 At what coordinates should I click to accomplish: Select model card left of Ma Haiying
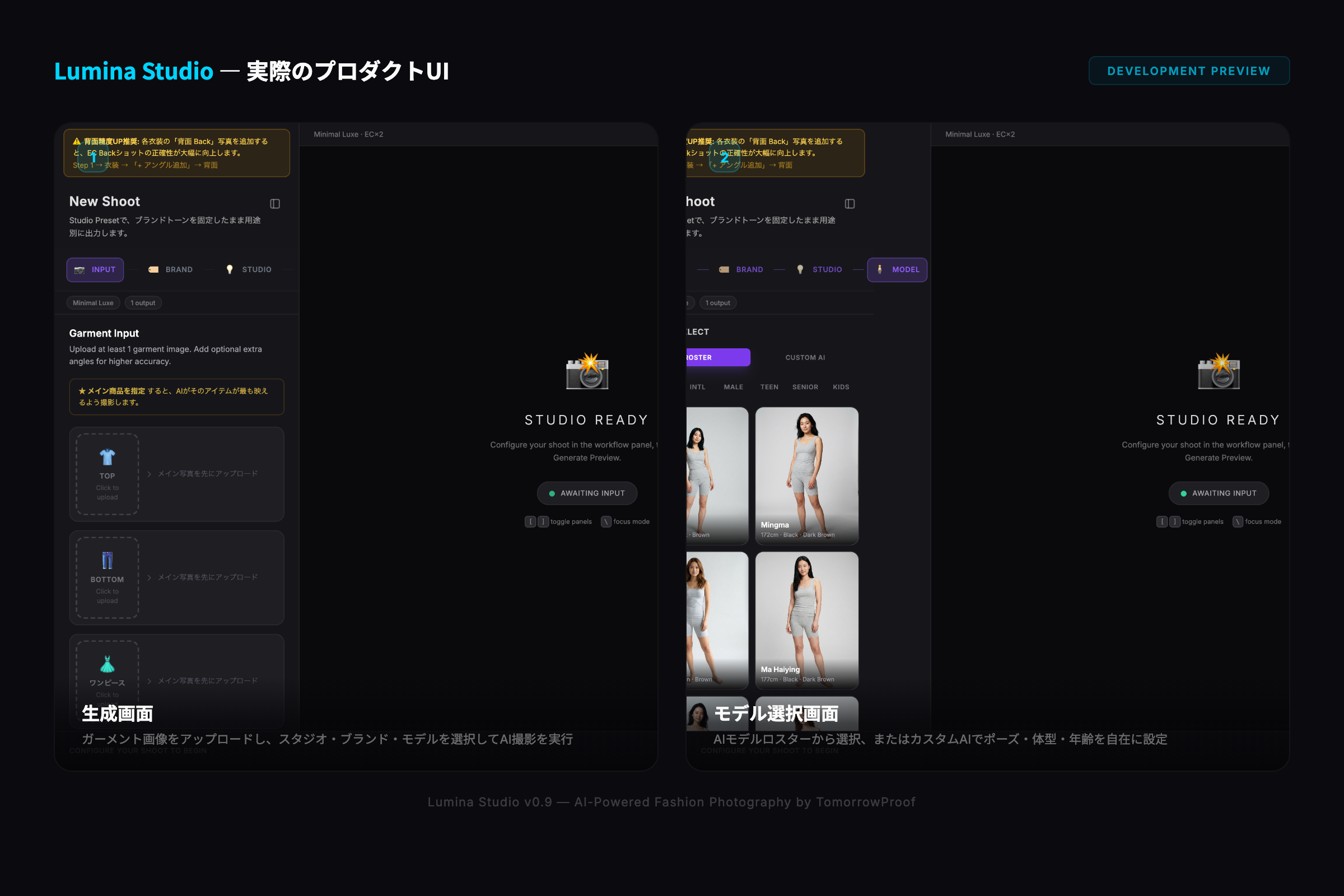(718, 620)
